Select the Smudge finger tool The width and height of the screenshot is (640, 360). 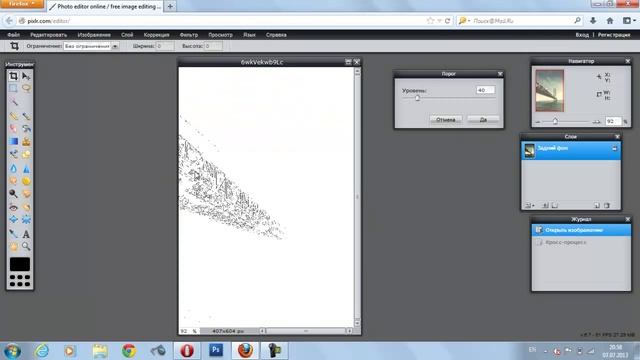[13, 181]
